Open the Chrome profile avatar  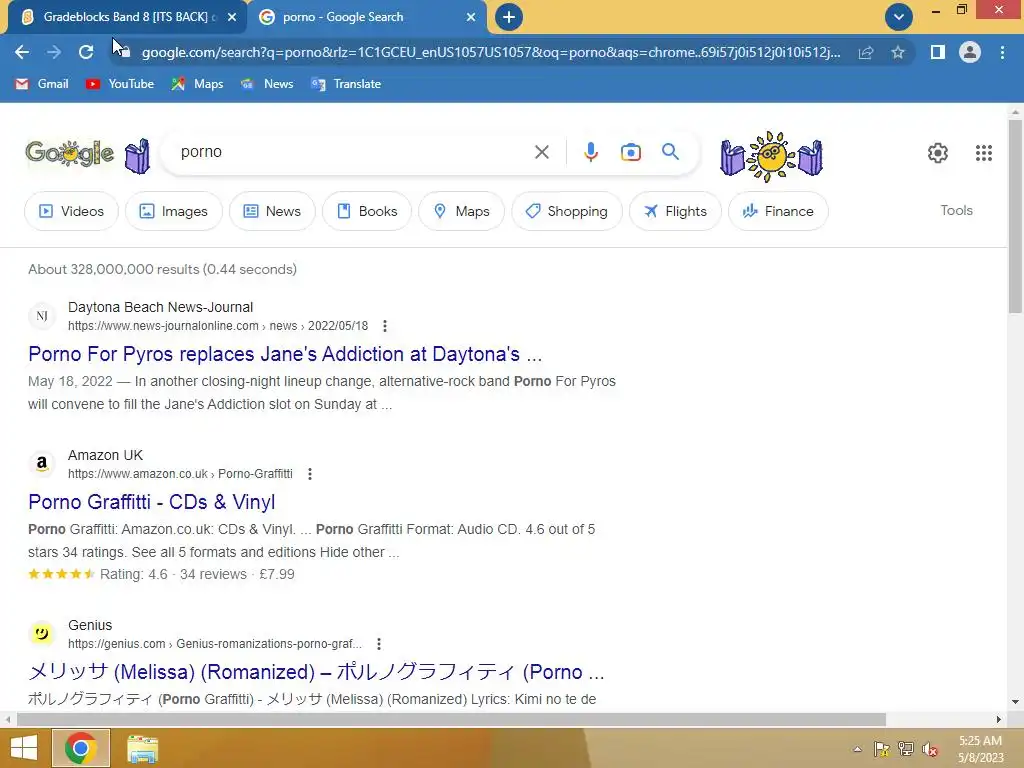[x=970, y=52]
